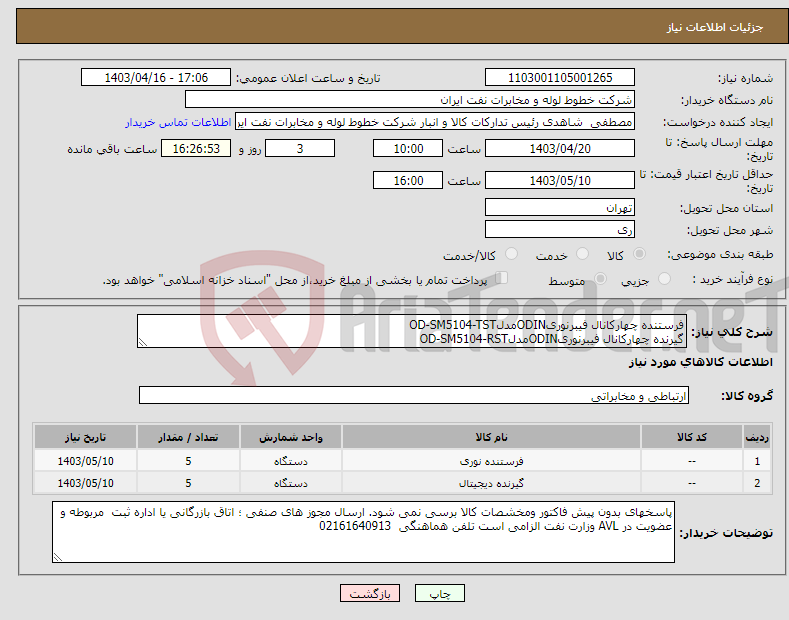Click the واحد شمارش column header

[291, 437]
